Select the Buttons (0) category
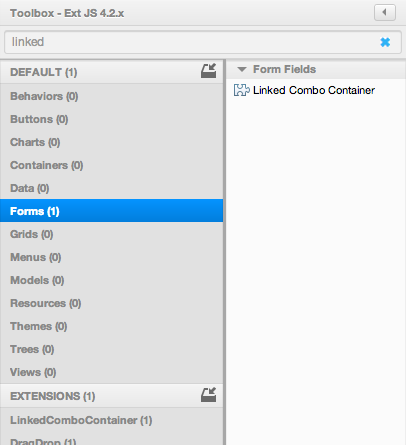Viewport: 406px width, 445px height. (x=111, y=119)
